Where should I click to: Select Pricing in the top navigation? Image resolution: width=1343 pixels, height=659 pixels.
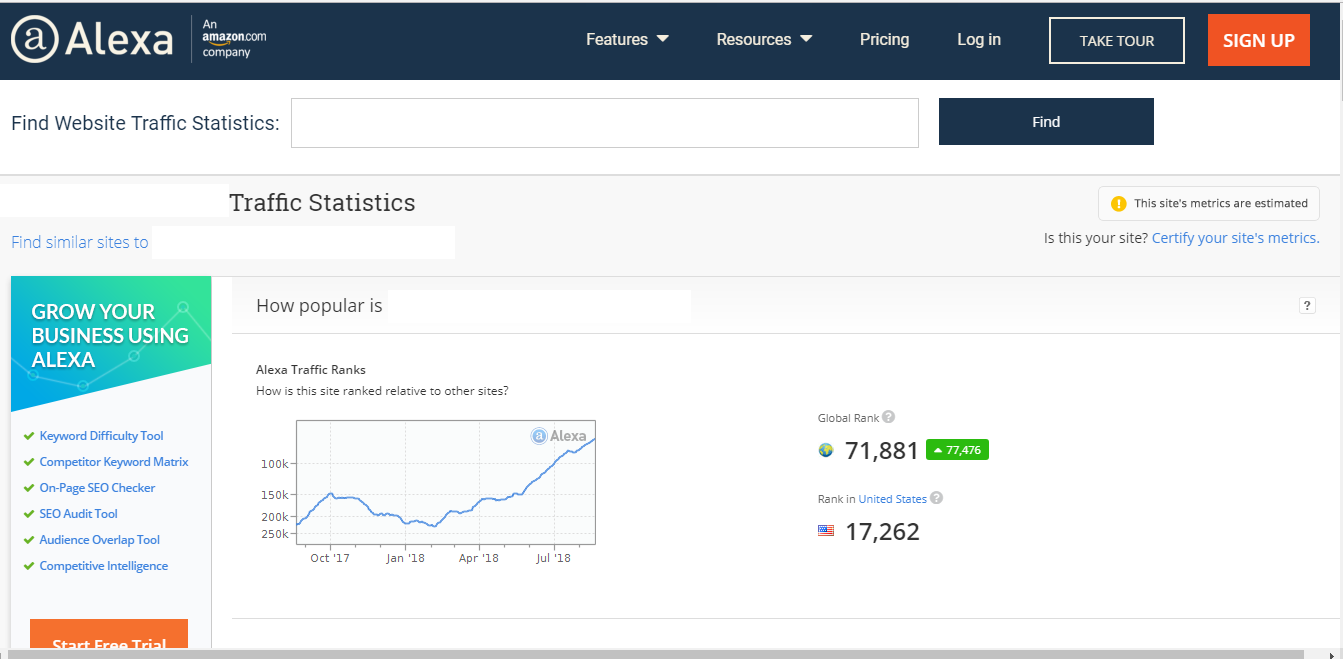pos(884,39)
